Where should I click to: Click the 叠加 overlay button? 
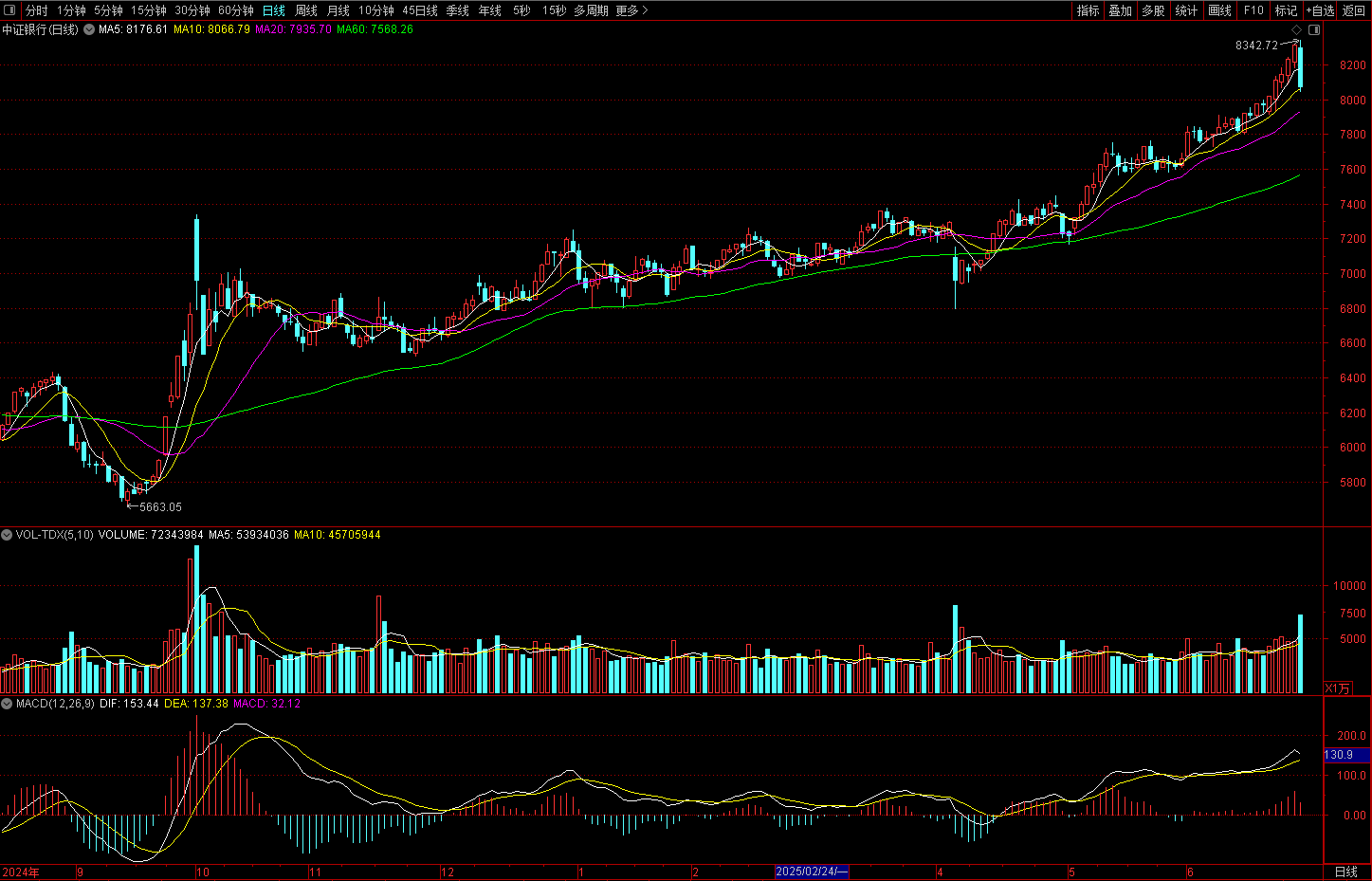coord(1121,10)
